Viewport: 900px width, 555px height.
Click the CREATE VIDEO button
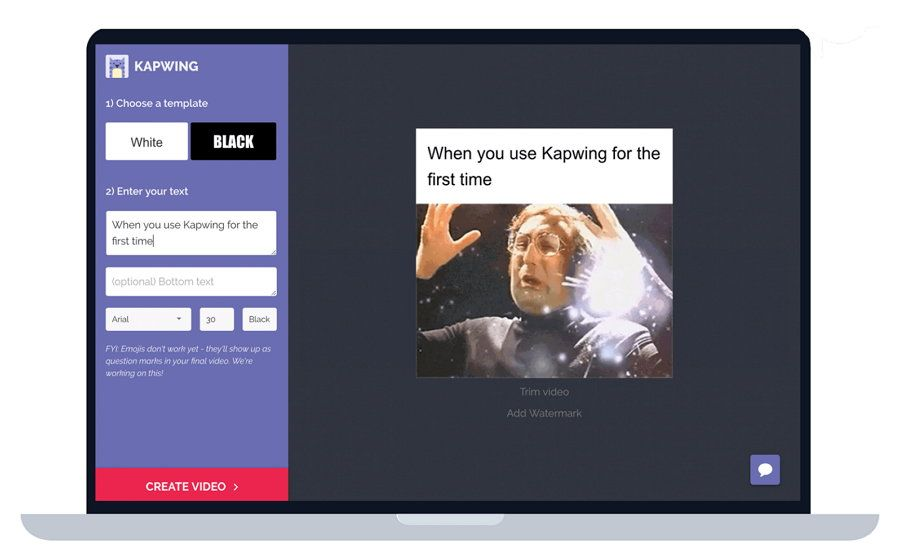click(192, 485)
